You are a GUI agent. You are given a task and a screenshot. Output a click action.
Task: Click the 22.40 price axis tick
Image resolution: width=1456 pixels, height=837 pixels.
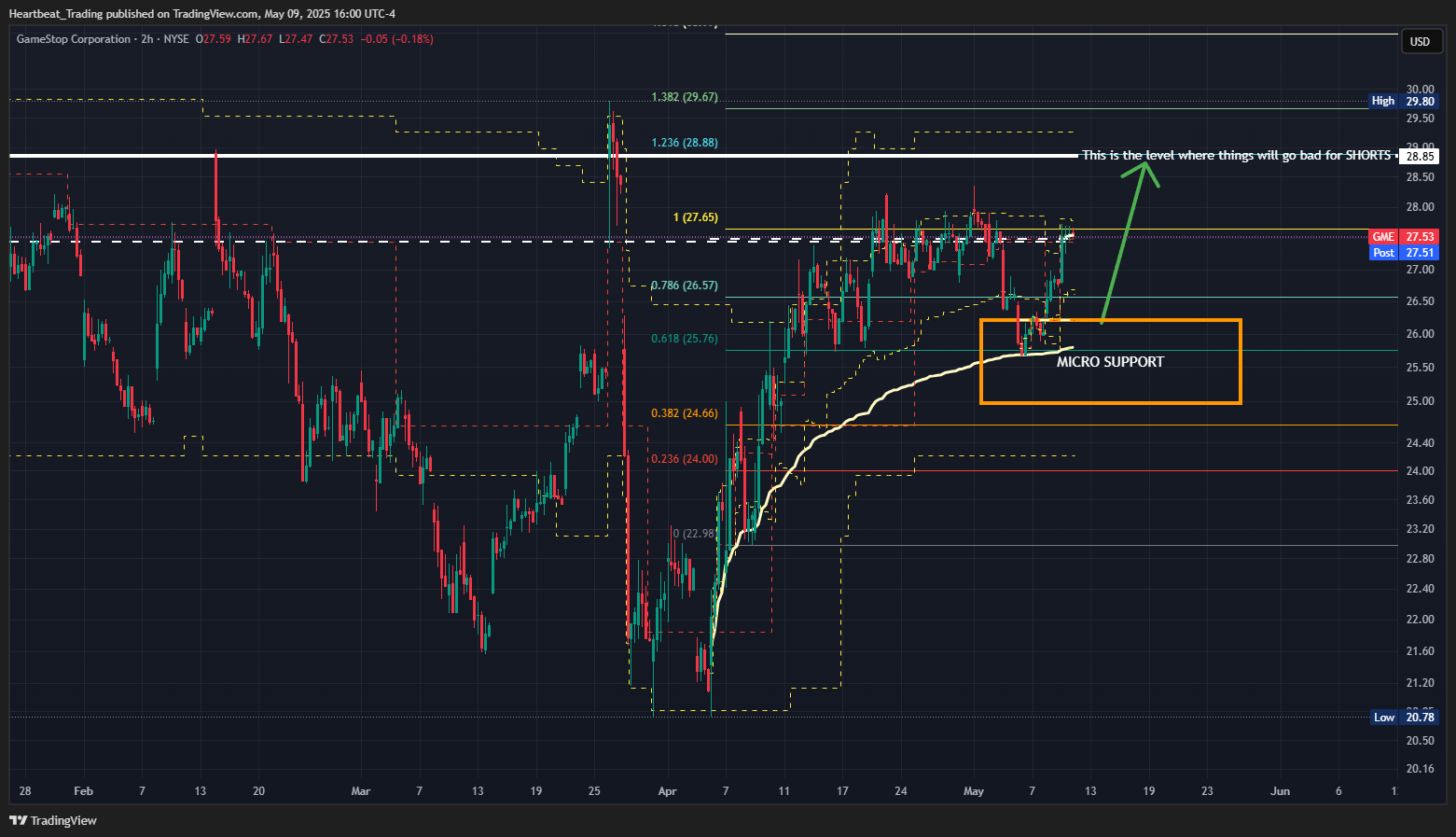coord(1421,589)
